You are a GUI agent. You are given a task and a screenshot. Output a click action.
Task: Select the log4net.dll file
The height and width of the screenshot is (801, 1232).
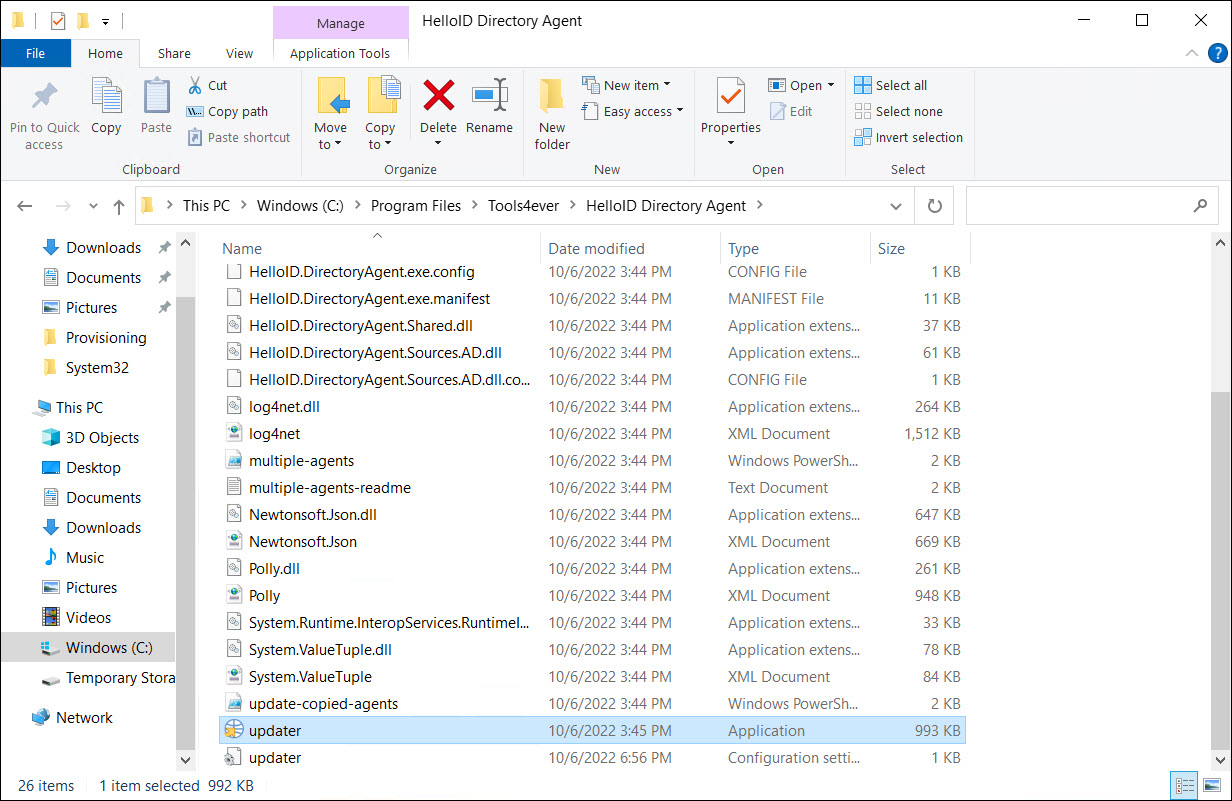click(x=592, y=407)
